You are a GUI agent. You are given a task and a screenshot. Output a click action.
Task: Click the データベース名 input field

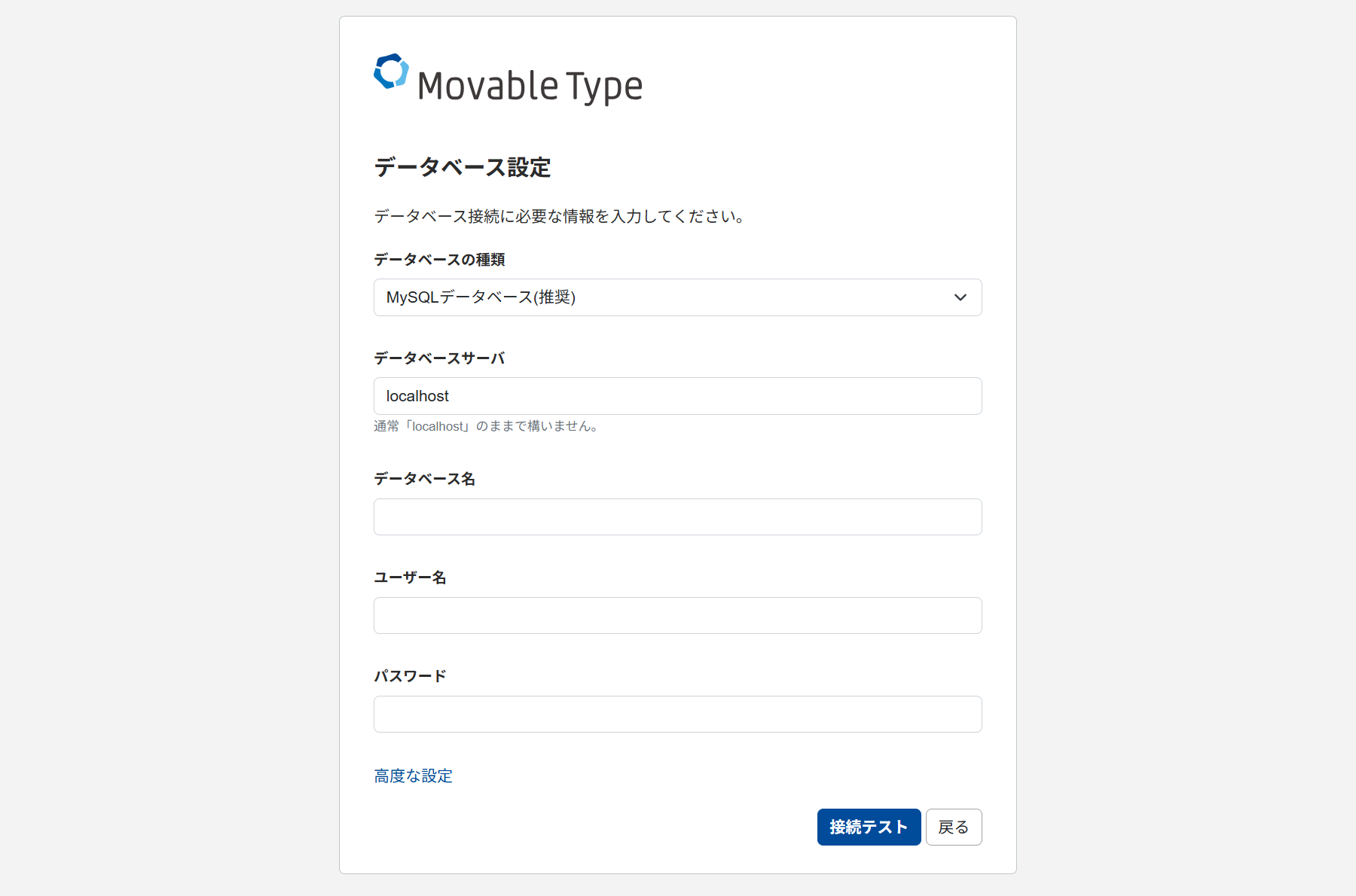677,517
